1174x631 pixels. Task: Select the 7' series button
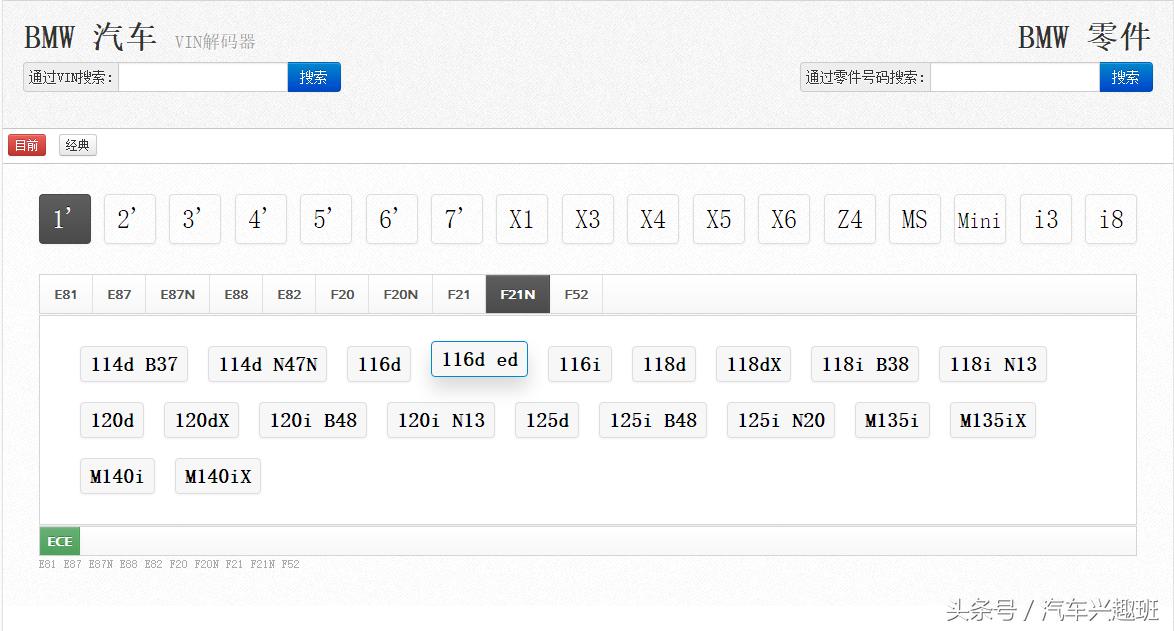point(457,219)
